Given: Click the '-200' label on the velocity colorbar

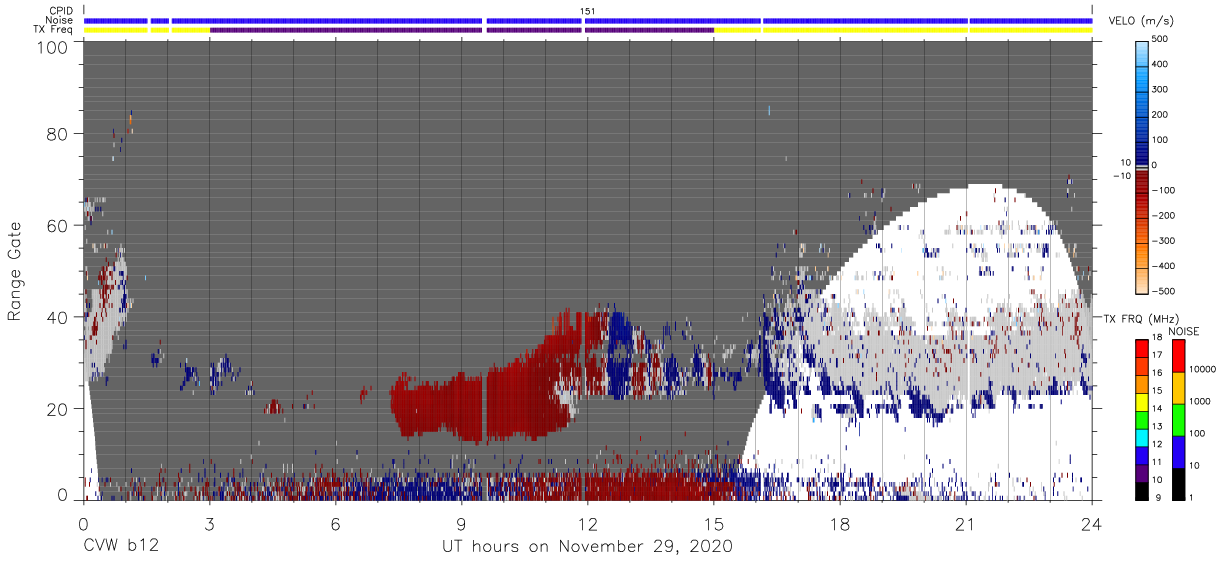Looking at the screenshot, I should (x=1166, y=216).
